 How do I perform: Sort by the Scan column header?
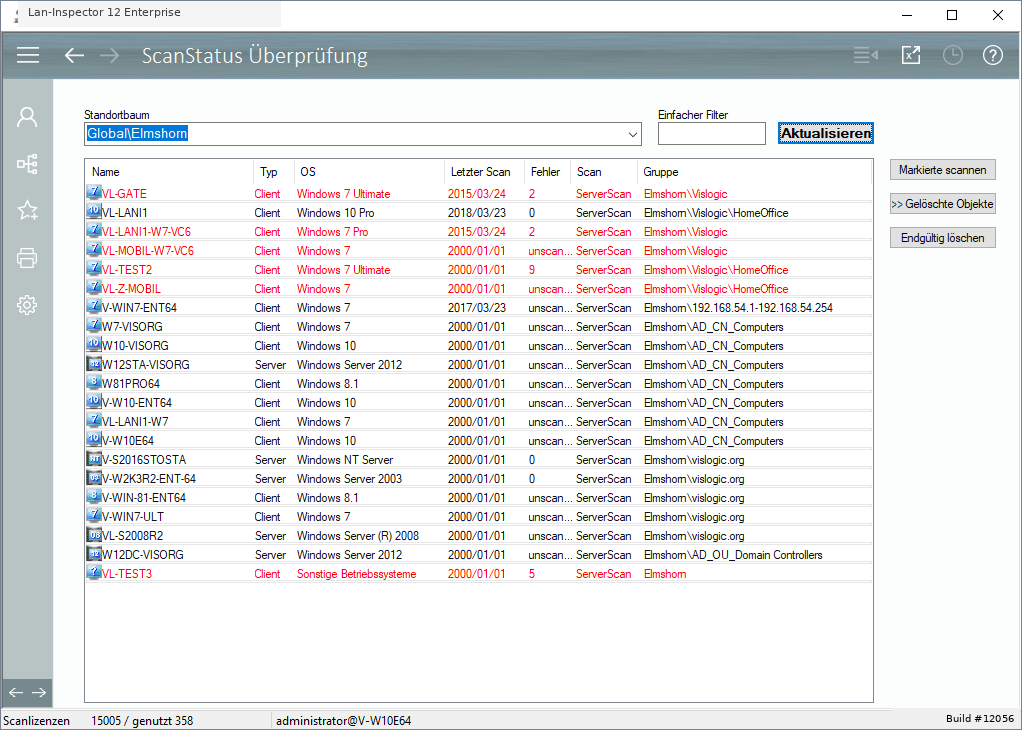[589, 172]
